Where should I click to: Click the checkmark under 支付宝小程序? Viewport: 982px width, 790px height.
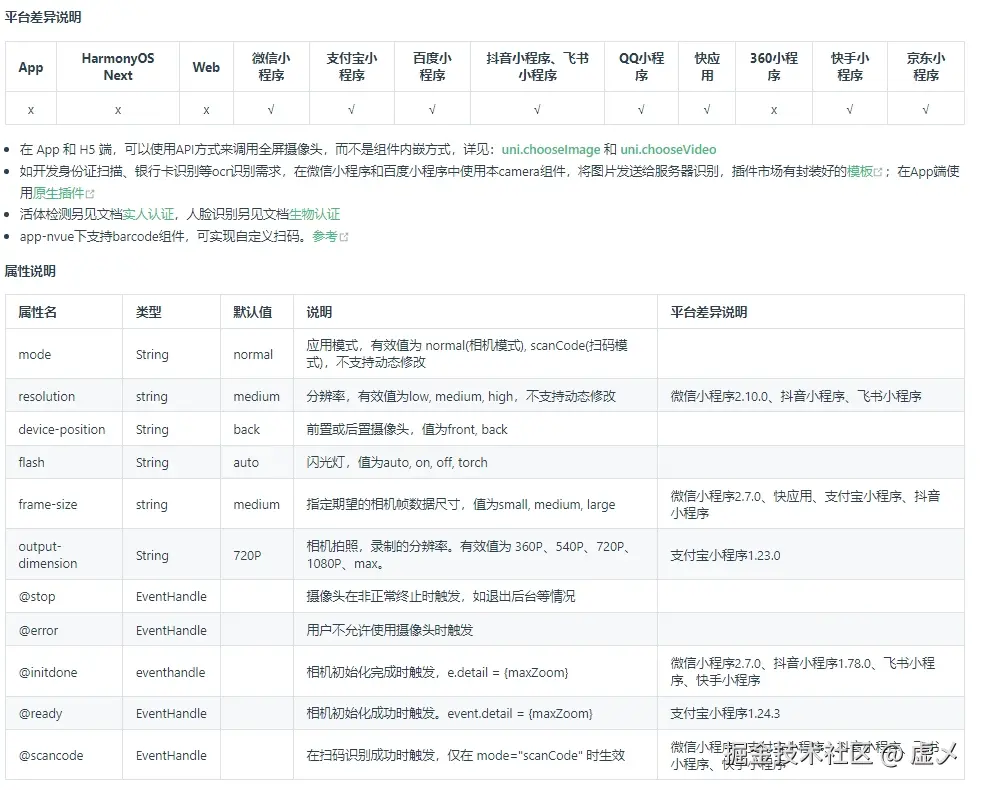(x=351, y=110)
